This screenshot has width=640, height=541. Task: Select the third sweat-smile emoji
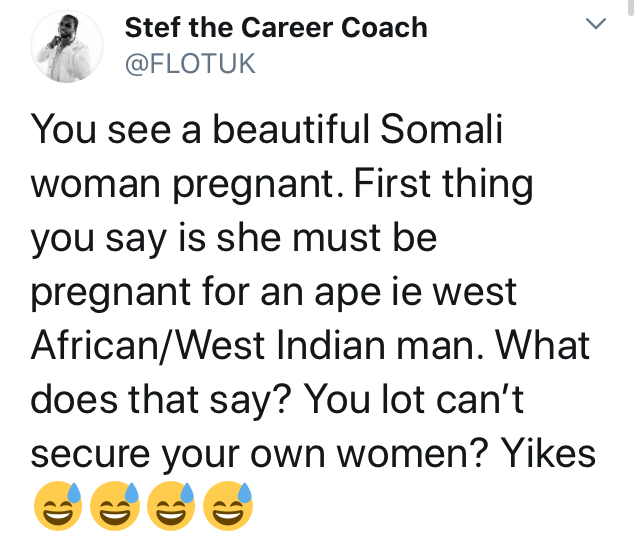171,506
